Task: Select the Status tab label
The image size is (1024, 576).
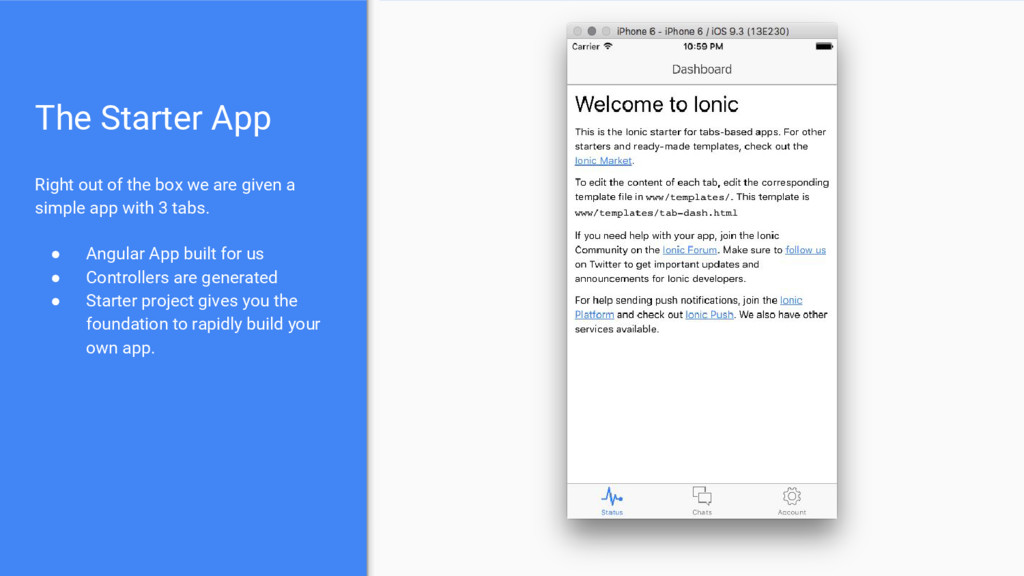Action: pyautogui.click(x=612, y=513)
